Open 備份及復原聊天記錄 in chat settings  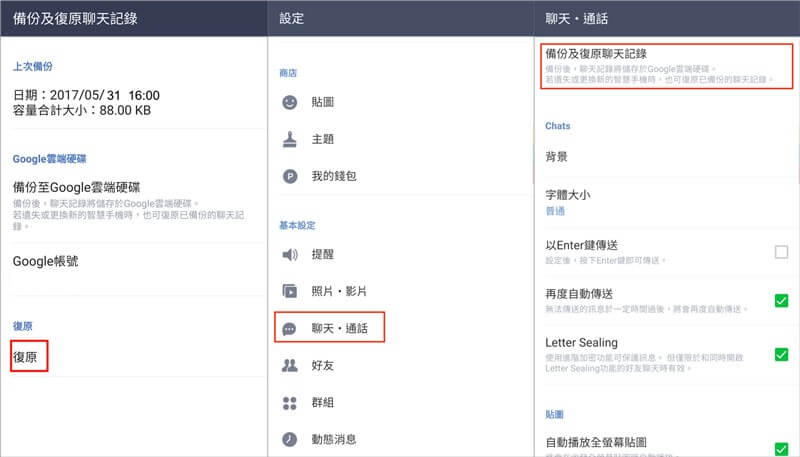[x=666, y=66]
